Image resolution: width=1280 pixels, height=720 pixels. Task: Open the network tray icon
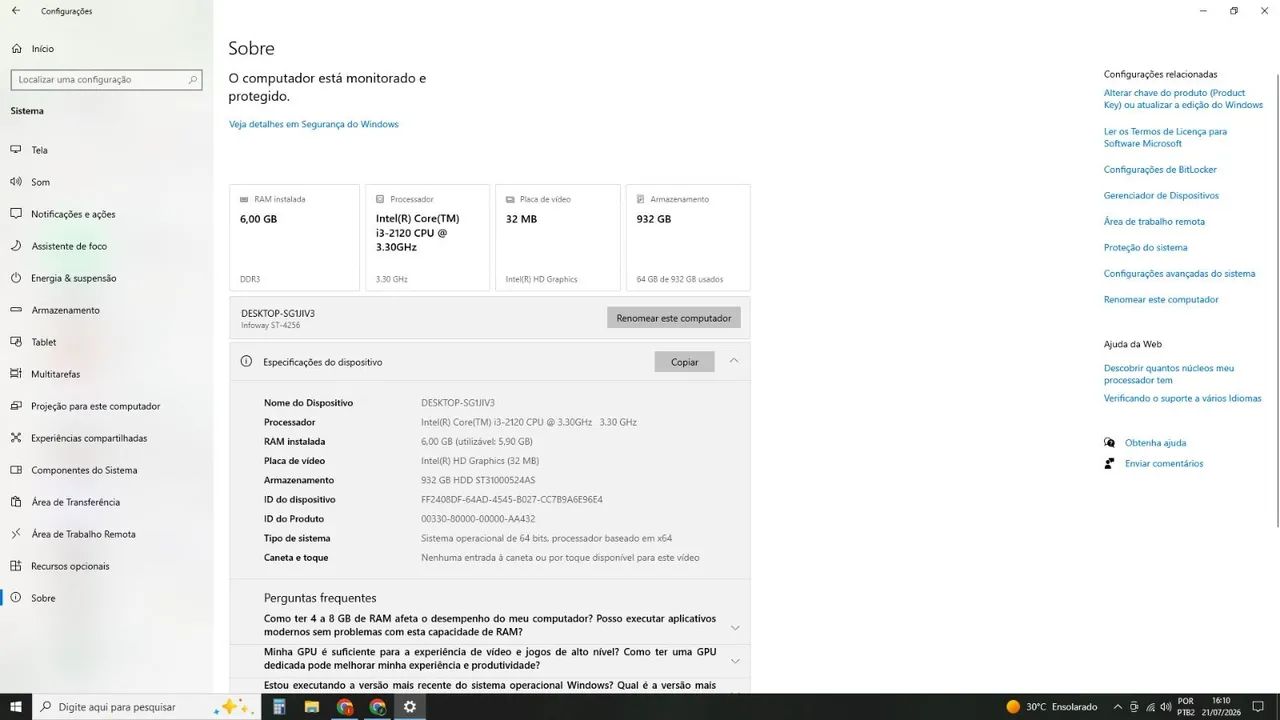click(x=1151, y=707)
